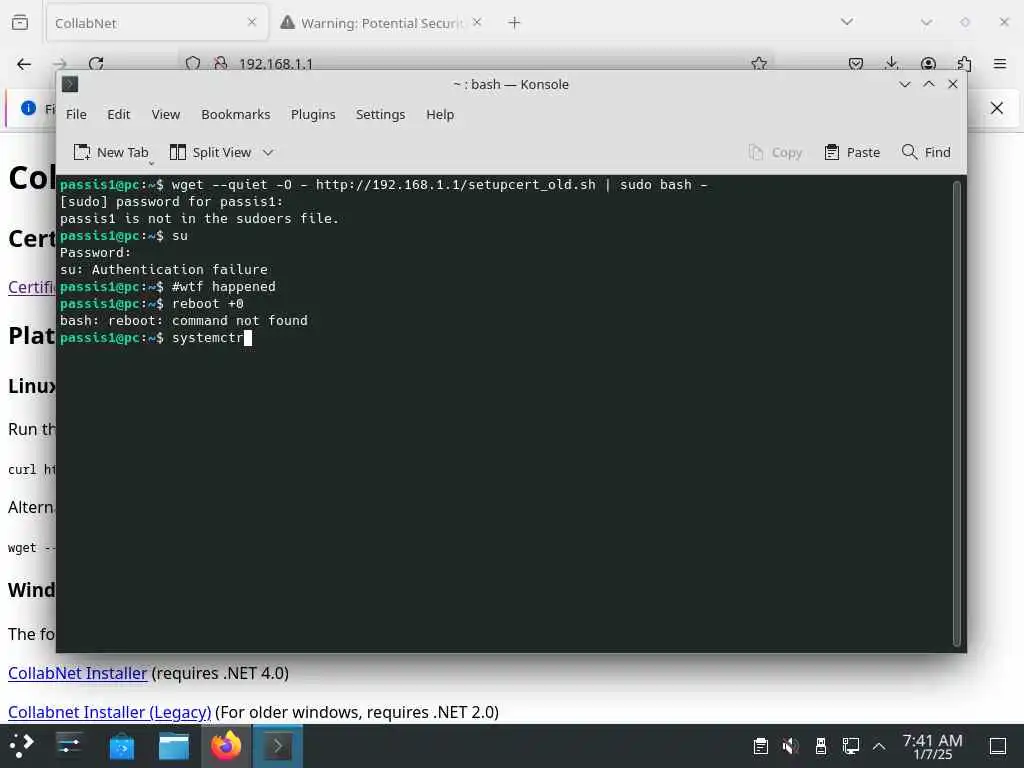Switch to Firefox from the taskbar
The width and height of the screenshot is (1024, 768).
226,746
